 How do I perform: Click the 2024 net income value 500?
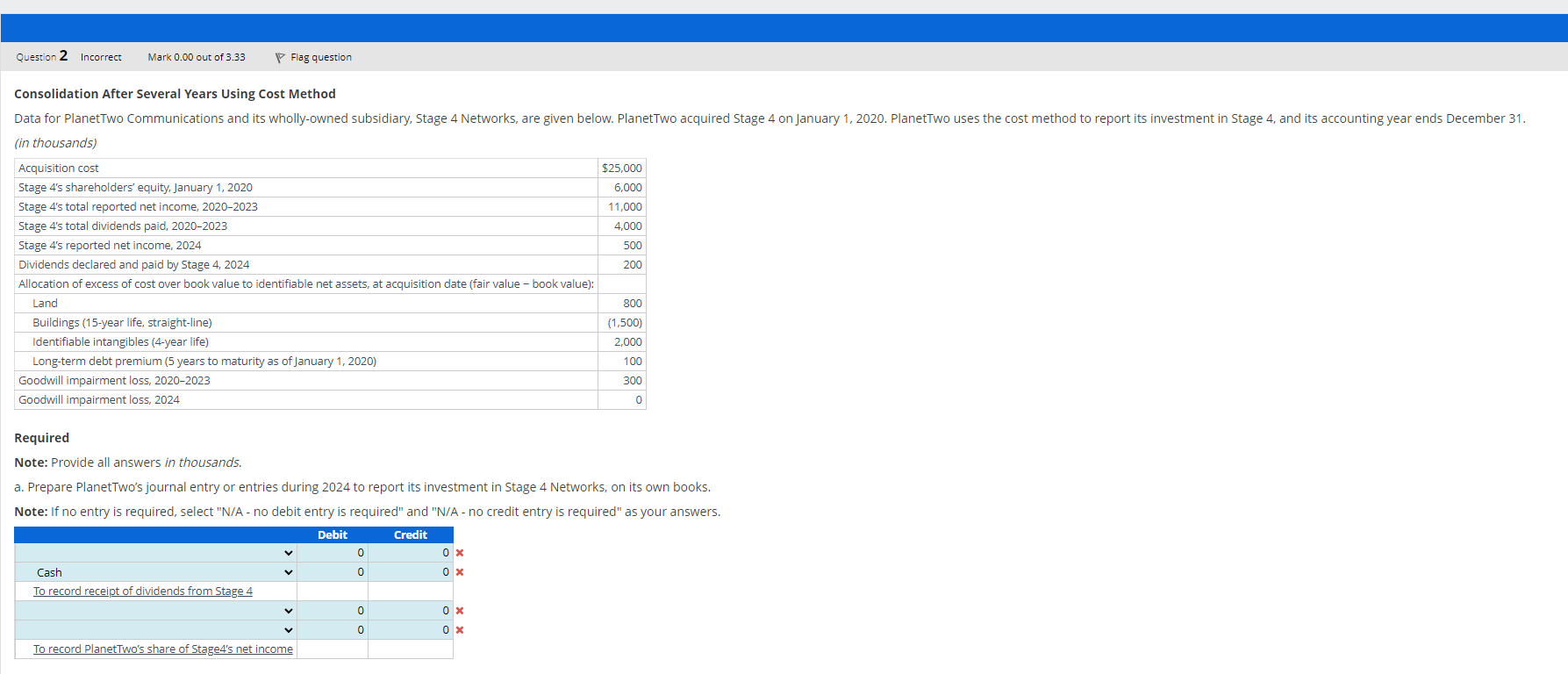(633, 246)
